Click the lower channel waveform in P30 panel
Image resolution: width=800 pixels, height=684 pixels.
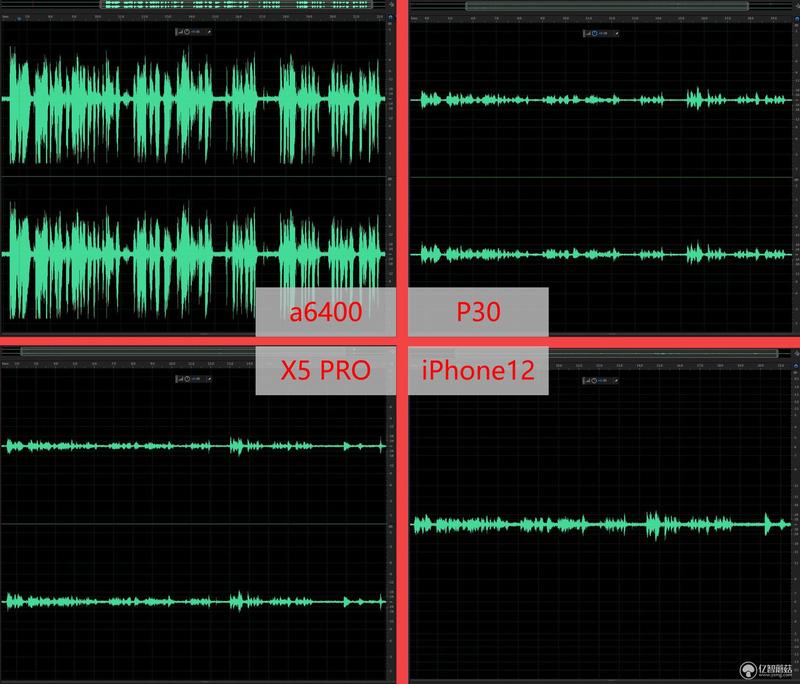pos(602,253)
